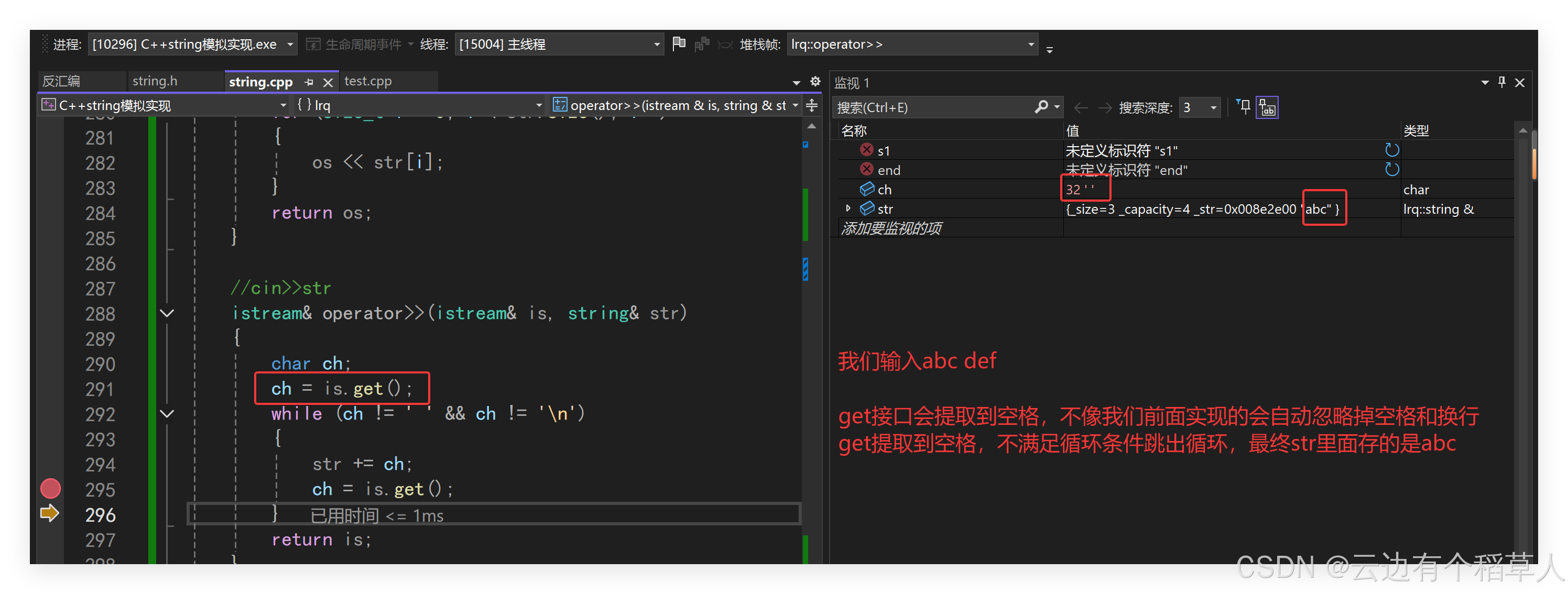
Task: Open the editor tab list dropdown arrow
Action: 796,82
